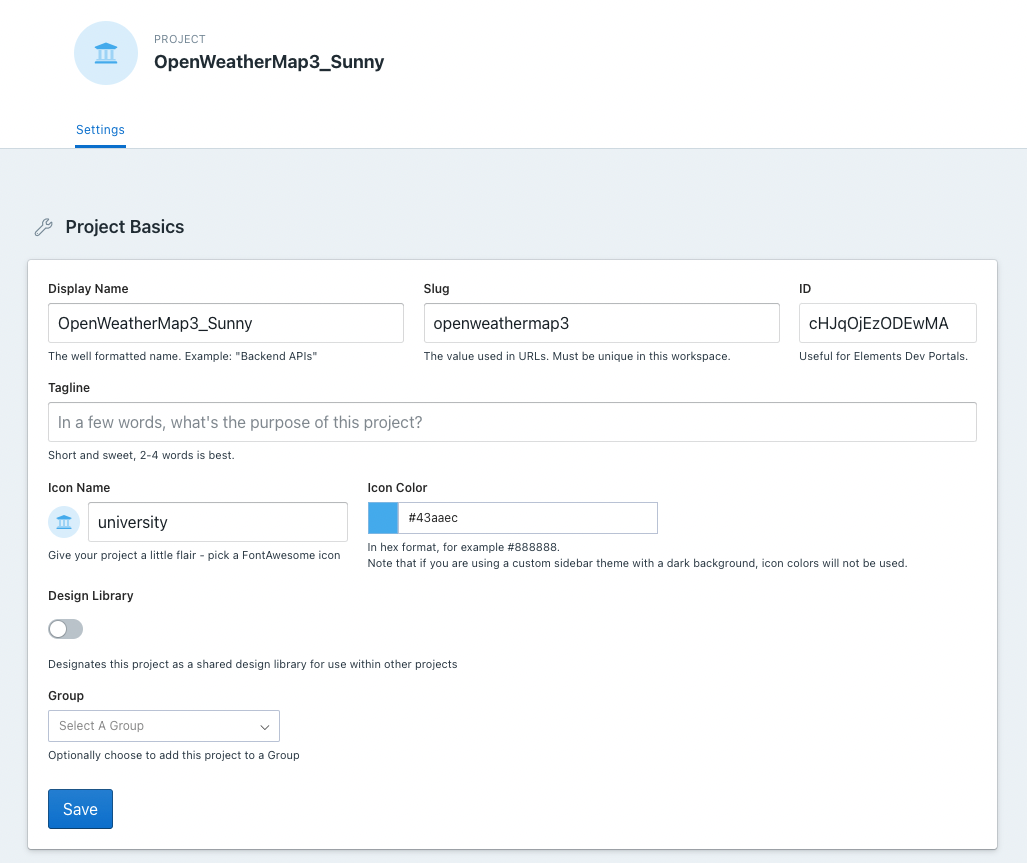Click the Project Basics heading

tap(125, 227)
